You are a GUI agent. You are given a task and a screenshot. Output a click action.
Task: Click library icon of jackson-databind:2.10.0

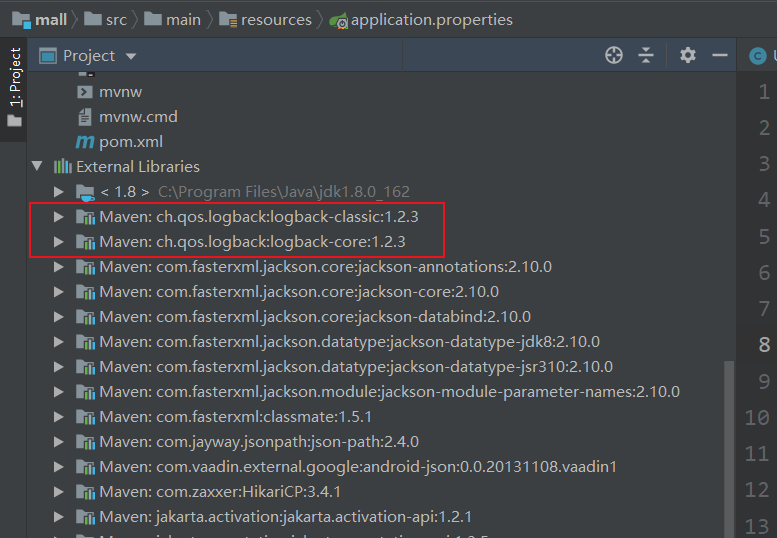coord(85,317)
